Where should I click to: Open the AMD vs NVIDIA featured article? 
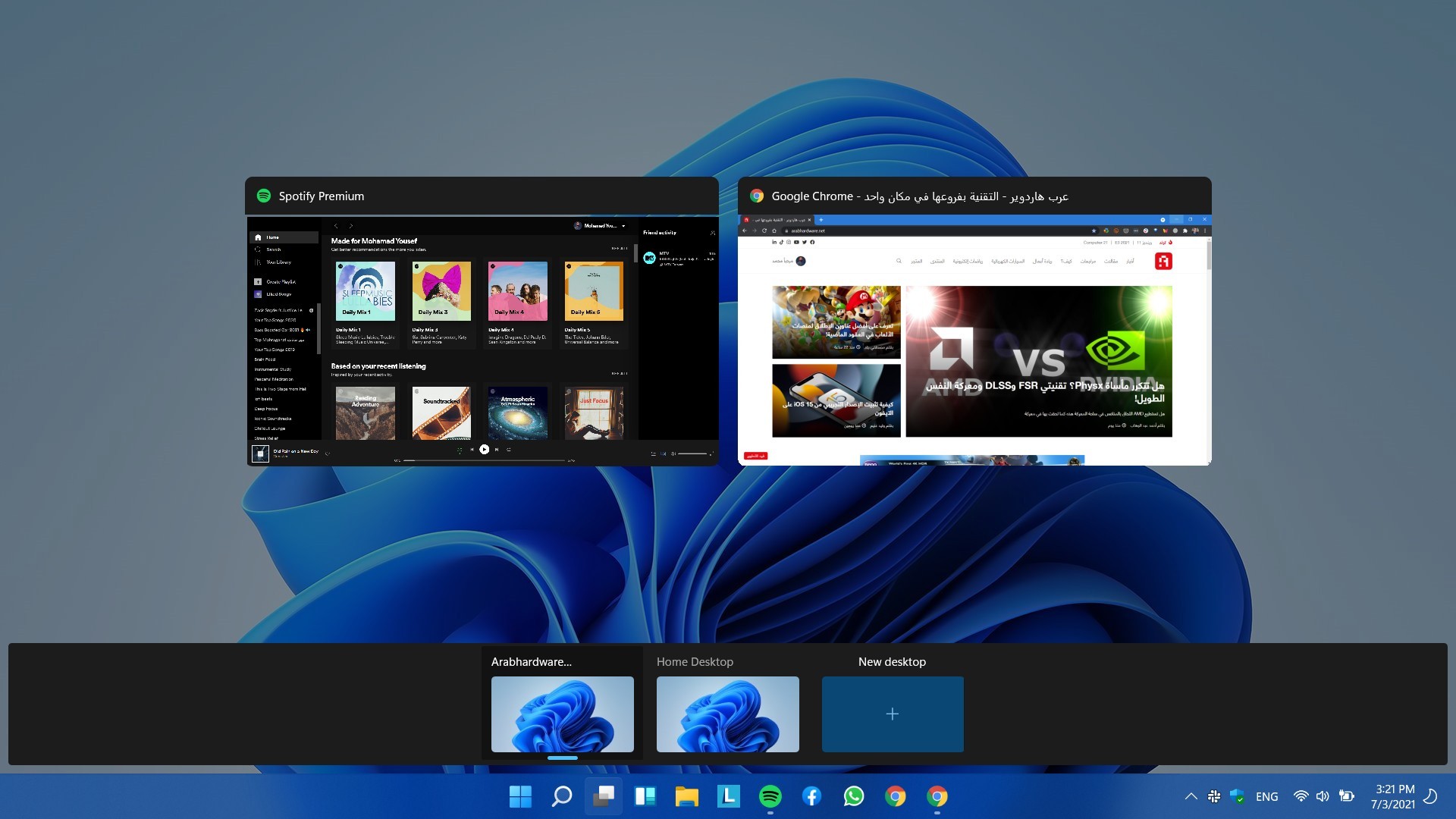pos(1039,361)
